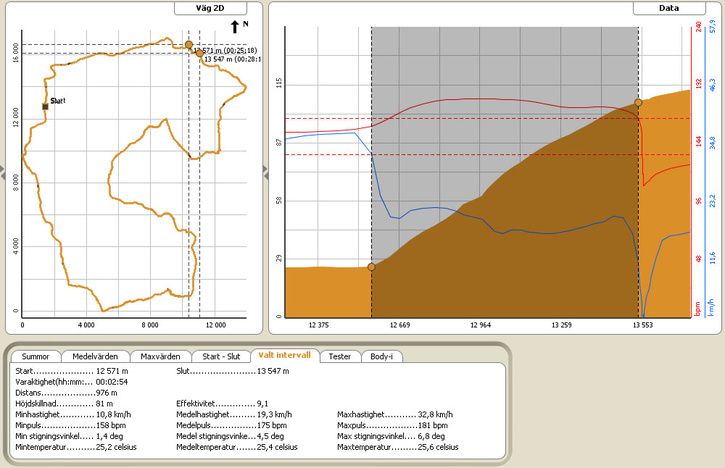This screenshot has height=468, width=725.
Task: Click the km/h axis label
Action: tap(712, 308)
